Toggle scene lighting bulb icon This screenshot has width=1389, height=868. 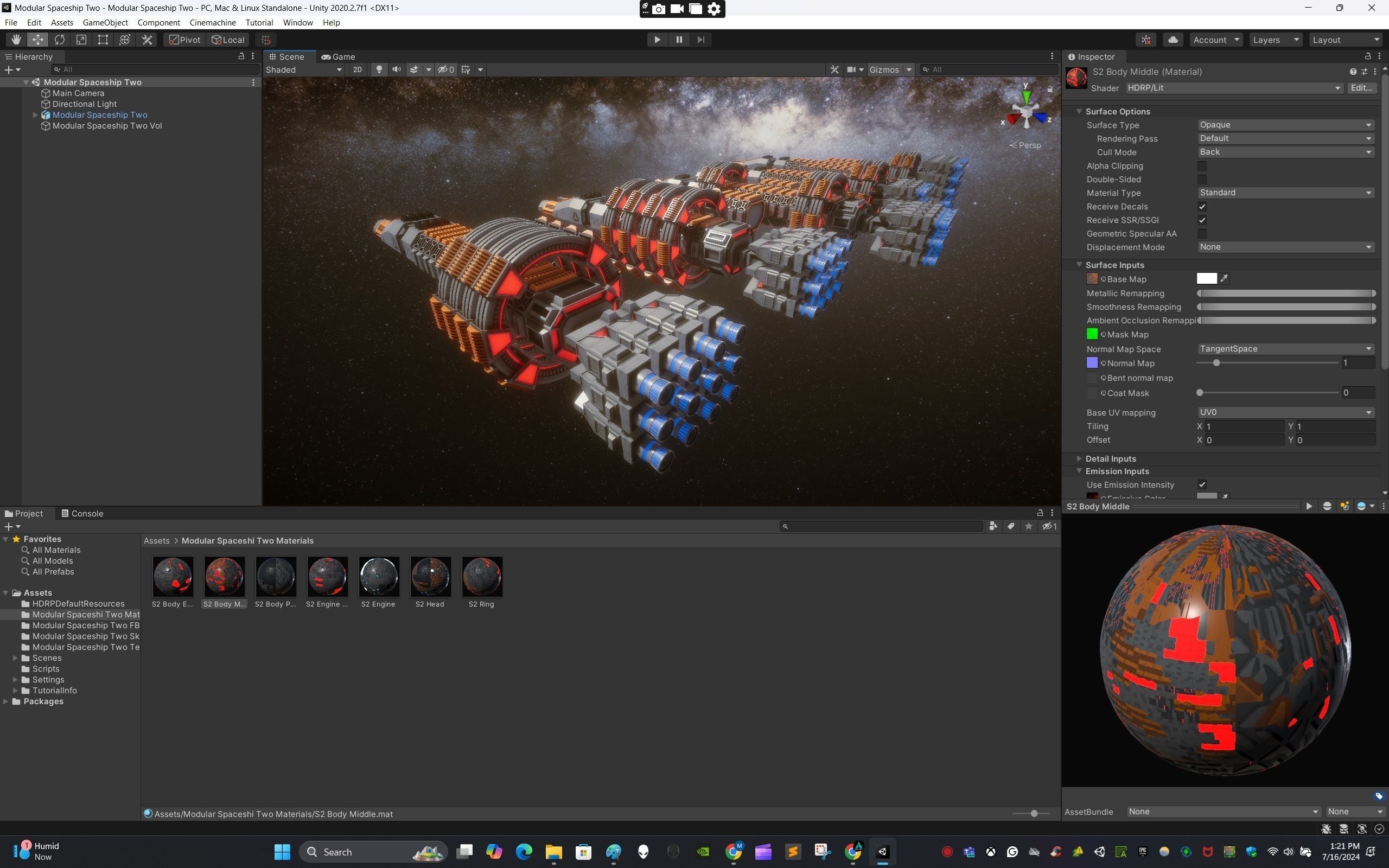(379, 69)
